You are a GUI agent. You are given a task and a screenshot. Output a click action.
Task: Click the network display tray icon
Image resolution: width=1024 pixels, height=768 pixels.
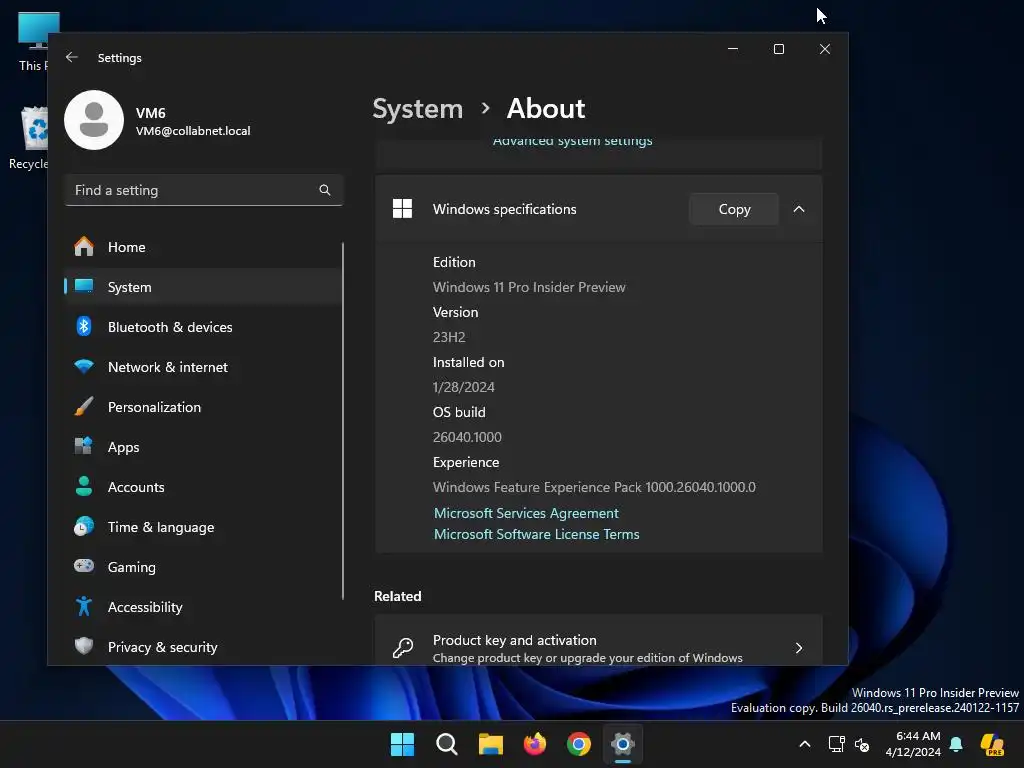[x=837, y=744]
